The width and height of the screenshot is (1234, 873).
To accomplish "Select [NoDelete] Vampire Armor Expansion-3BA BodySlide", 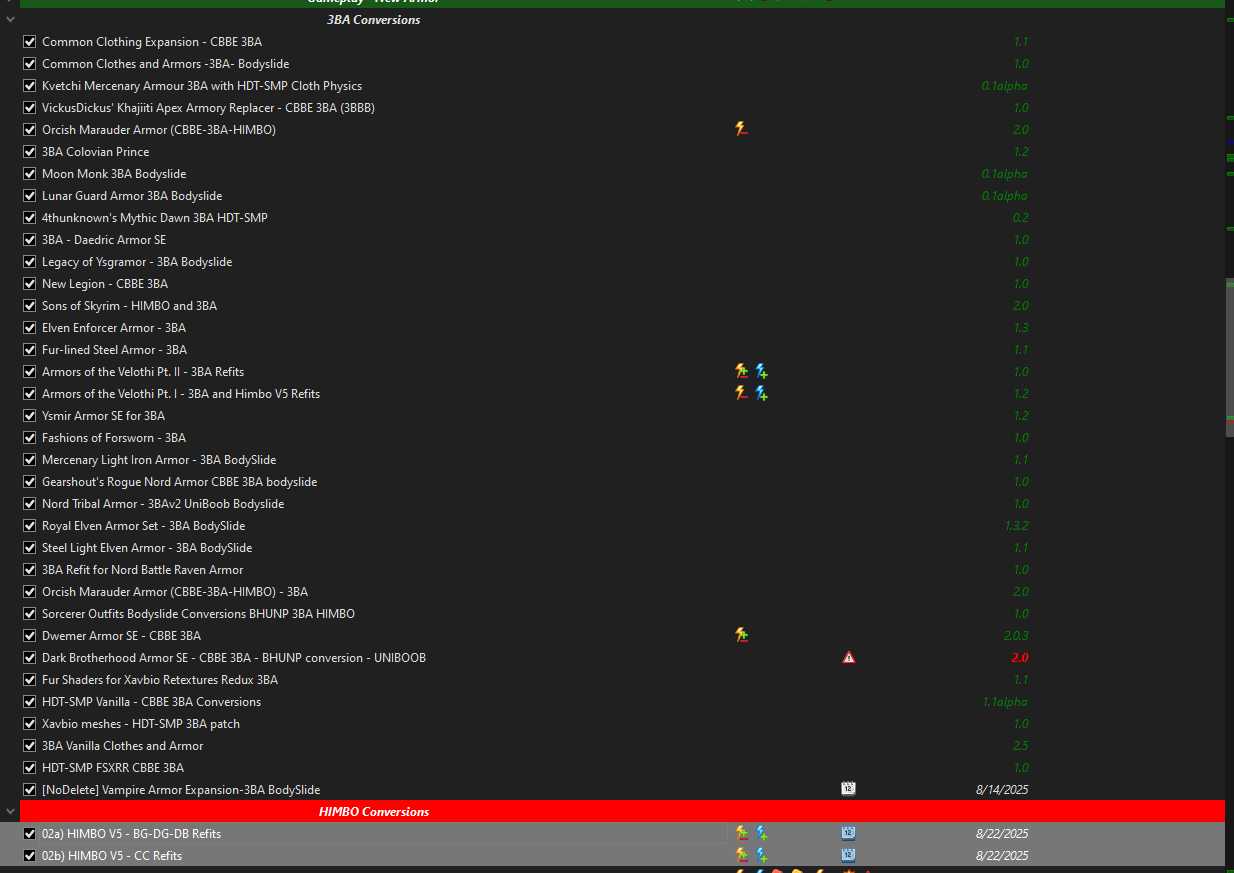I will pyautogui.click(x=181, y=790).
